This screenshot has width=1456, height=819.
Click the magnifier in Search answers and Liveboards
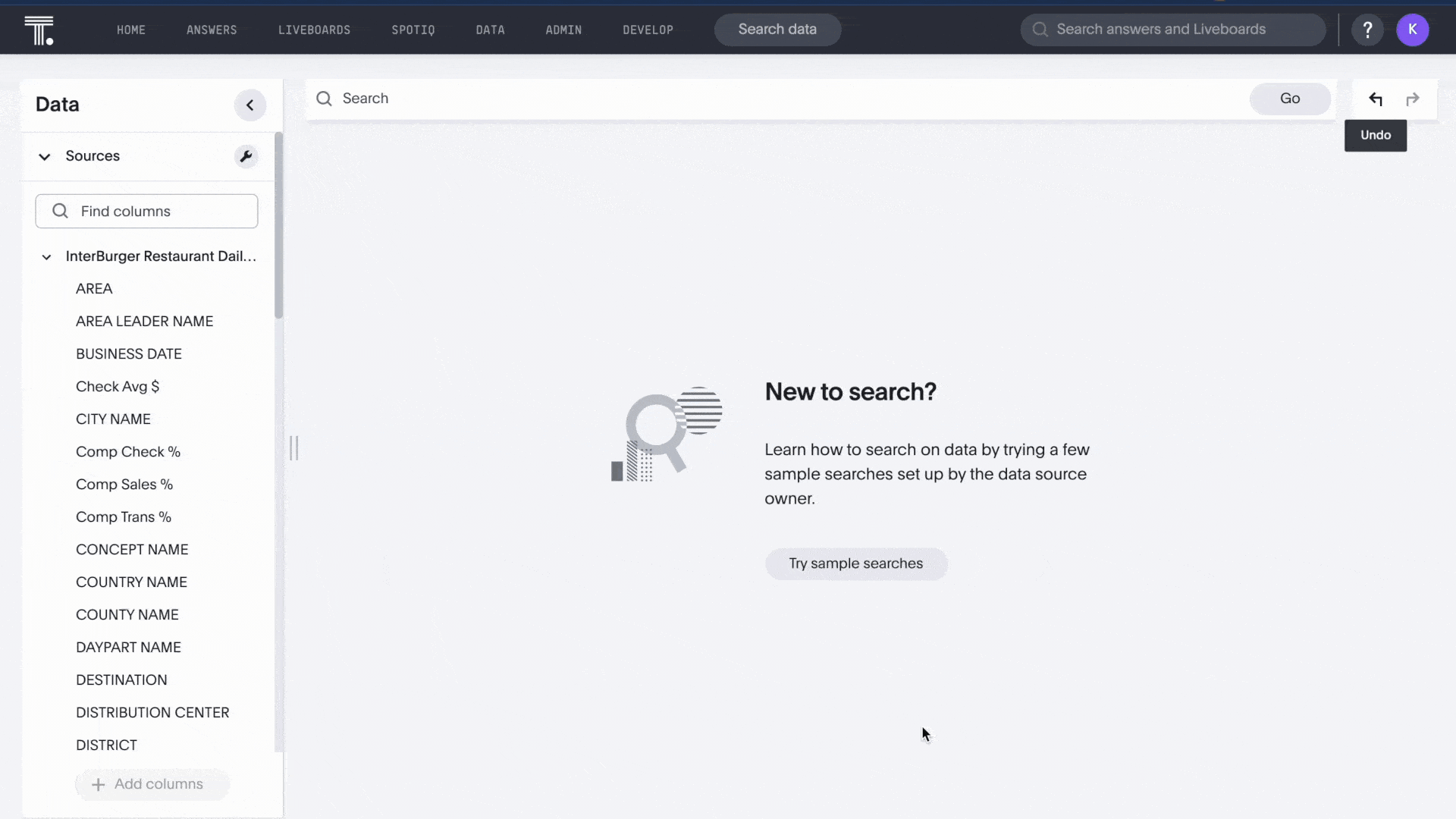coord(1040,30)
